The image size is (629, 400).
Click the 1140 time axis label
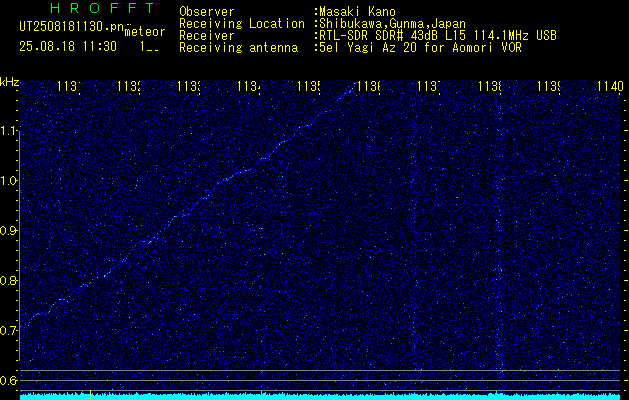coord(610,86)
